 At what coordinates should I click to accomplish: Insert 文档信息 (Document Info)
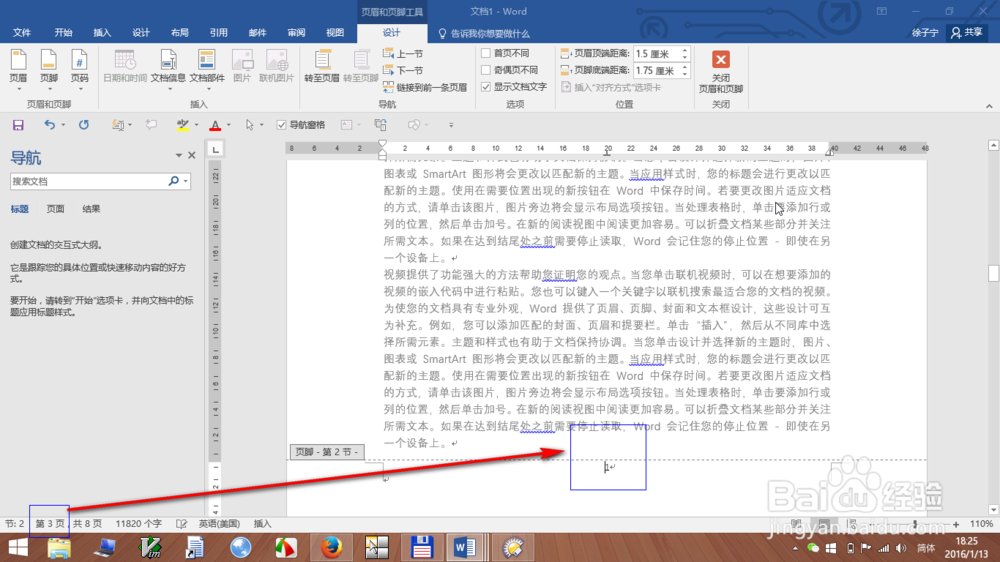tap(168, 69)
